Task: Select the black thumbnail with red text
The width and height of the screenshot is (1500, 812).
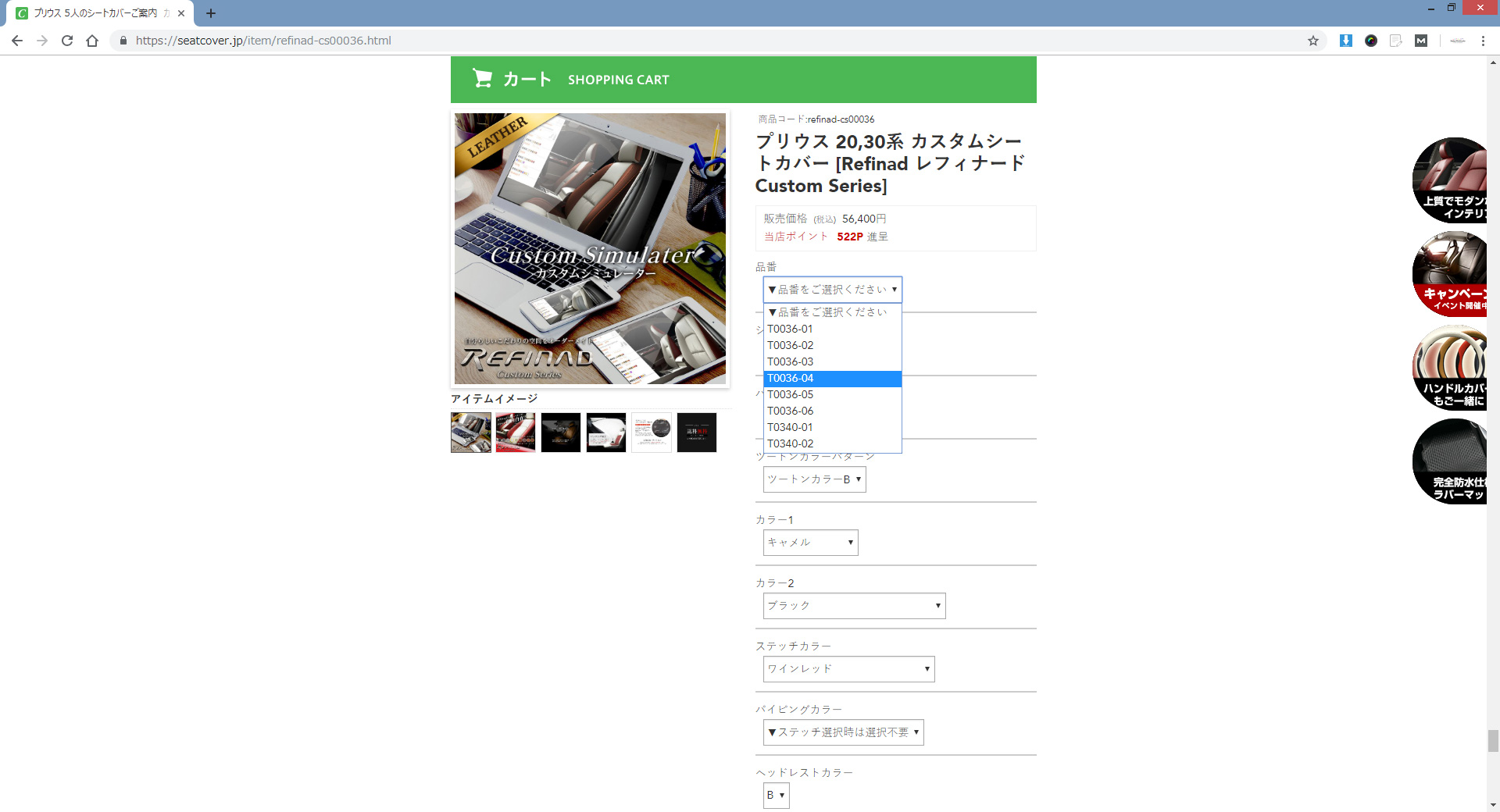Action: pos(697,433)
